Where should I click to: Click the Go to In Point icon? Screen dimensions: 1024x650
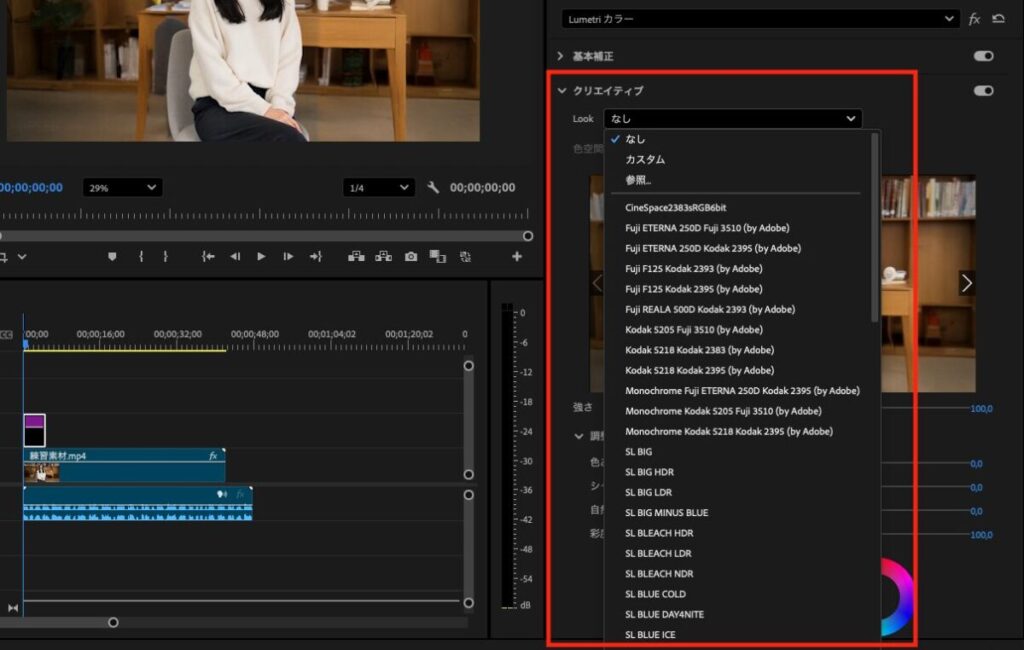pos(208,256)
